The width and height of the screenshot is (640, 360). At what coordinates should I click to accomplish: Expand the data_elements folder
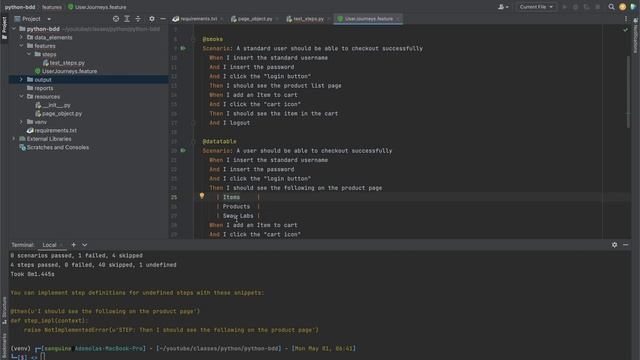[21, 37]
